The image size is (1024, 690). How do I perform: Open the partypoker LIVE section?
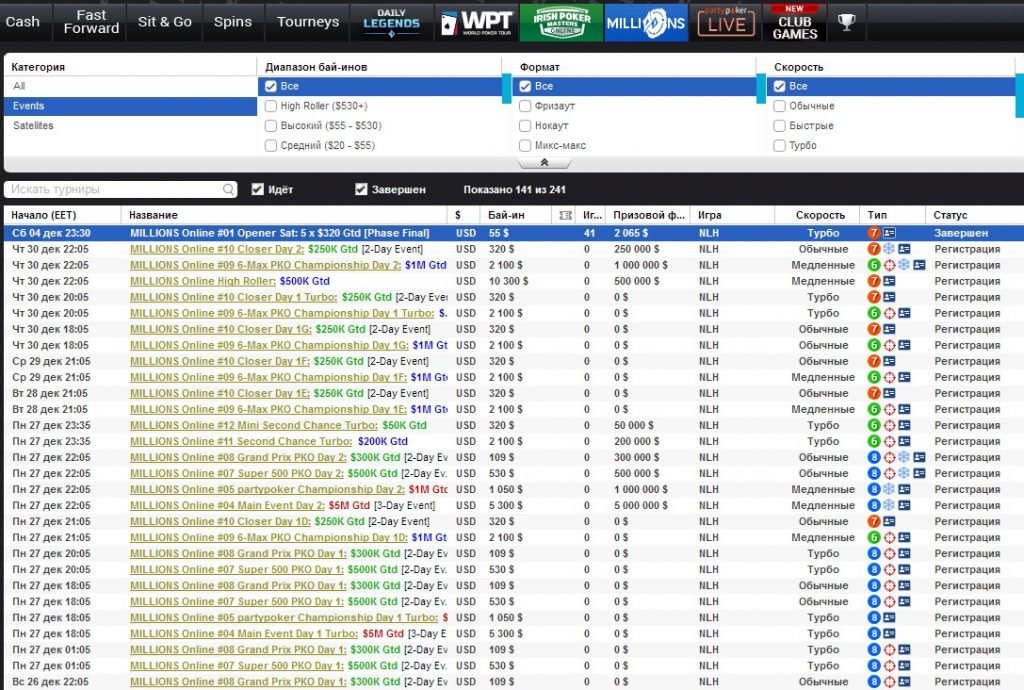click(725, 22)
